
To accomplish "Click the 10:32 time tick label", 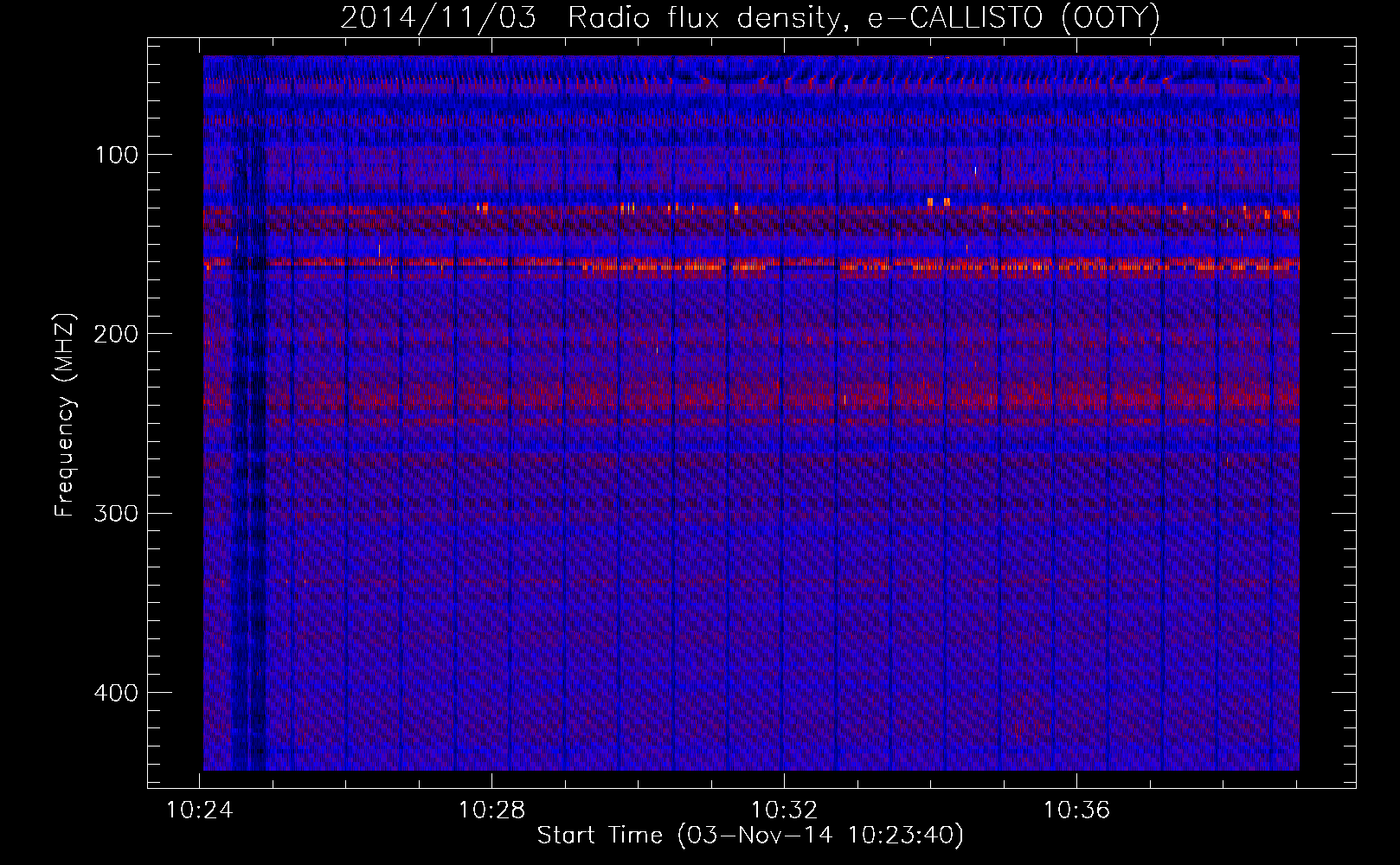I will 784,811.
